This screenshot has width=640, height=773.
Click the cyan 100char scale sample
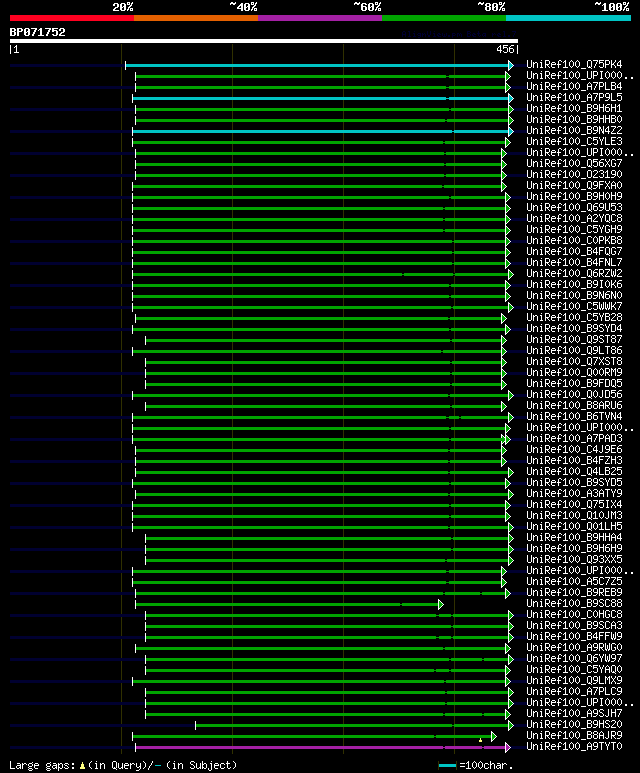[x=447, y=766]
